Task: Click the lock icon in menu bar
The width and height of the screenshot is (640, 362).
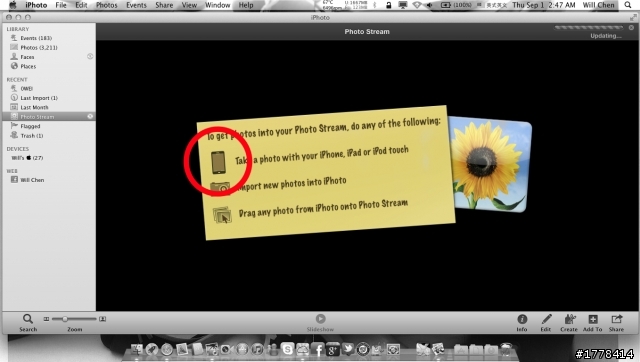Action: point(389,5)
